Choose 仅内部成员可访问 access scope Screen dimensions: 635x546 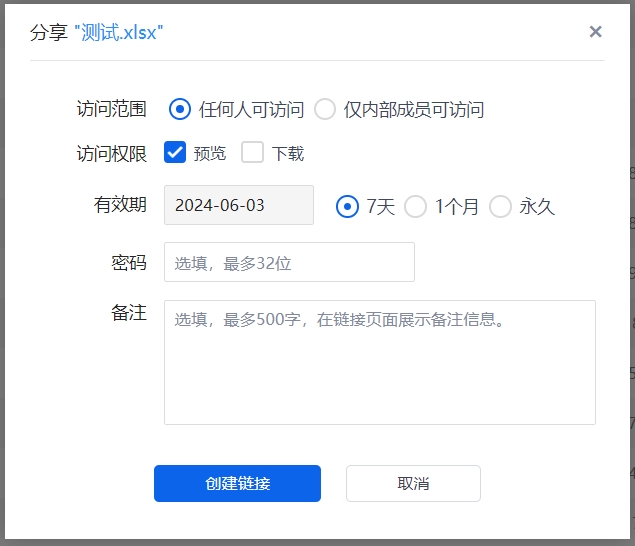(x=325, y=109)
